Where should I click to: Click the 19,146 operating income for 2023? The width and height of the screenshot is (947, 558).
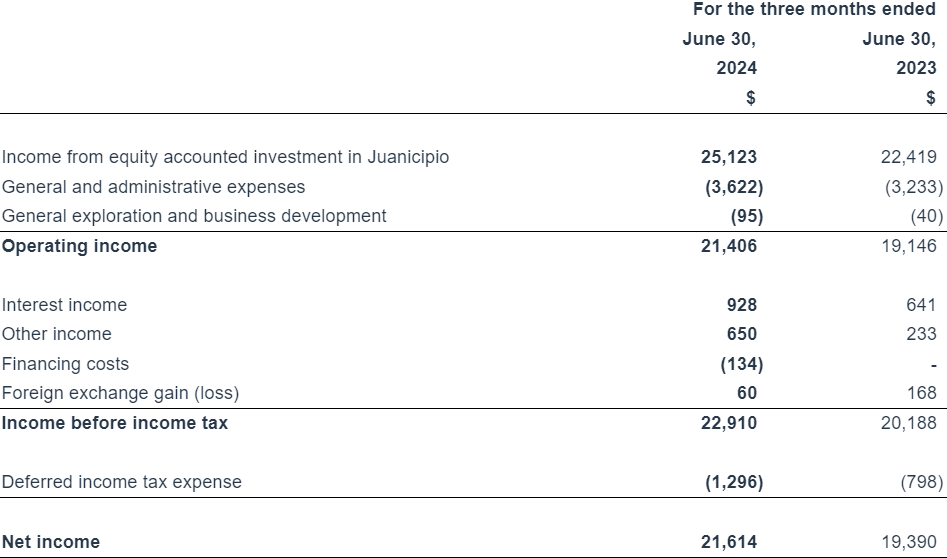pyautogui.click(x=909, y=246)
